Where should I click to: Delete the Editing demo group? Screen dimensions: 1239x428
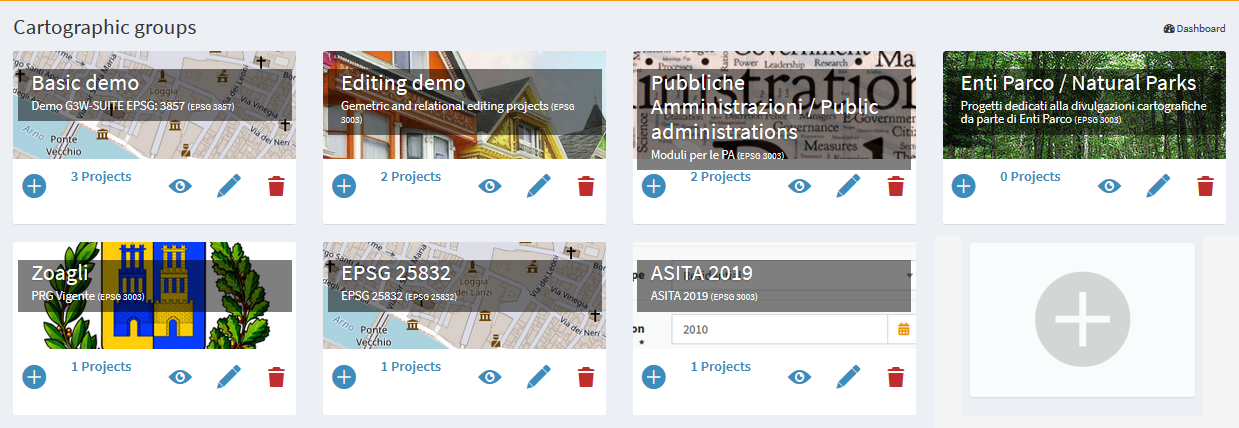586,186
